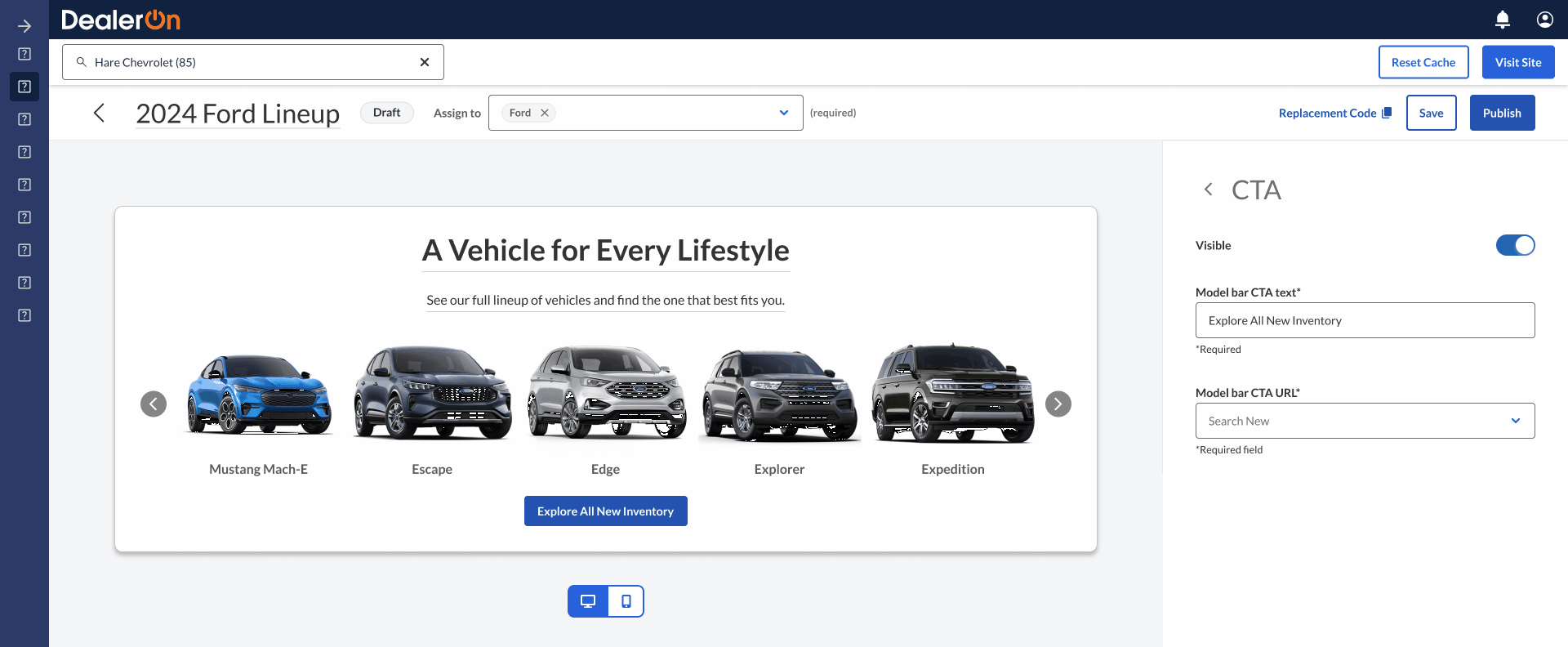Image resolution: width=1568 pixels, height=647 pixels.
Task: Select the Edge vehicle image
Action: (605, 393)
